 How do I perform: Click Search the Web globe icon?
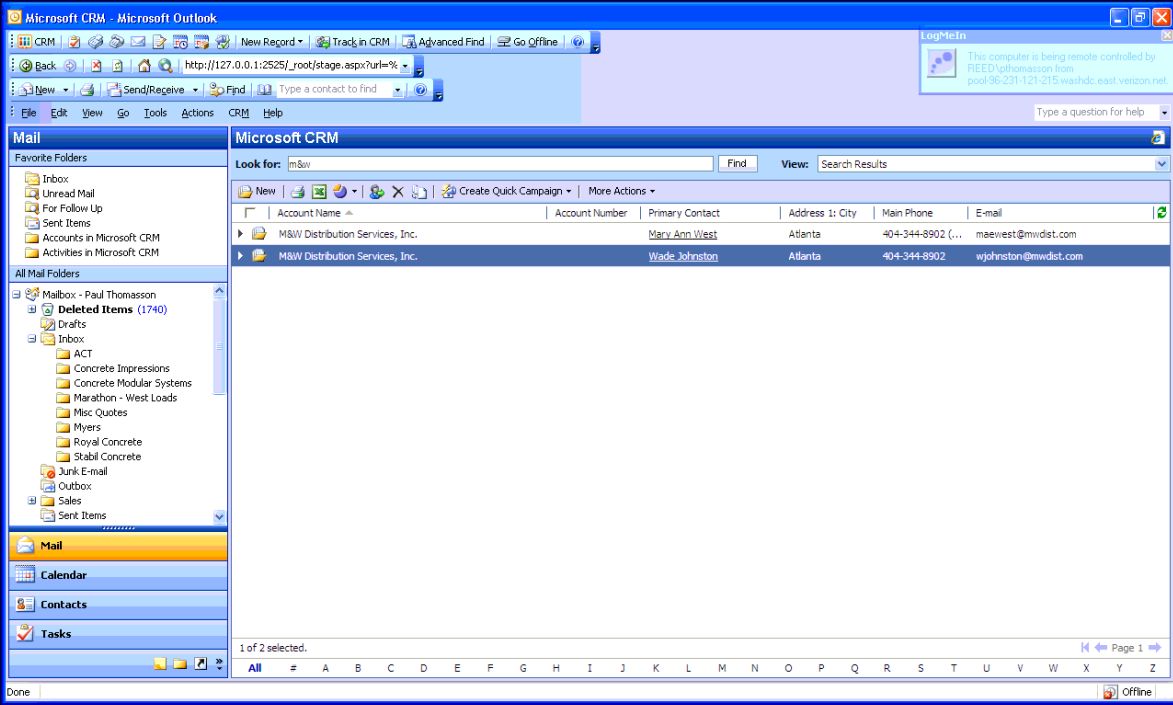165,66
